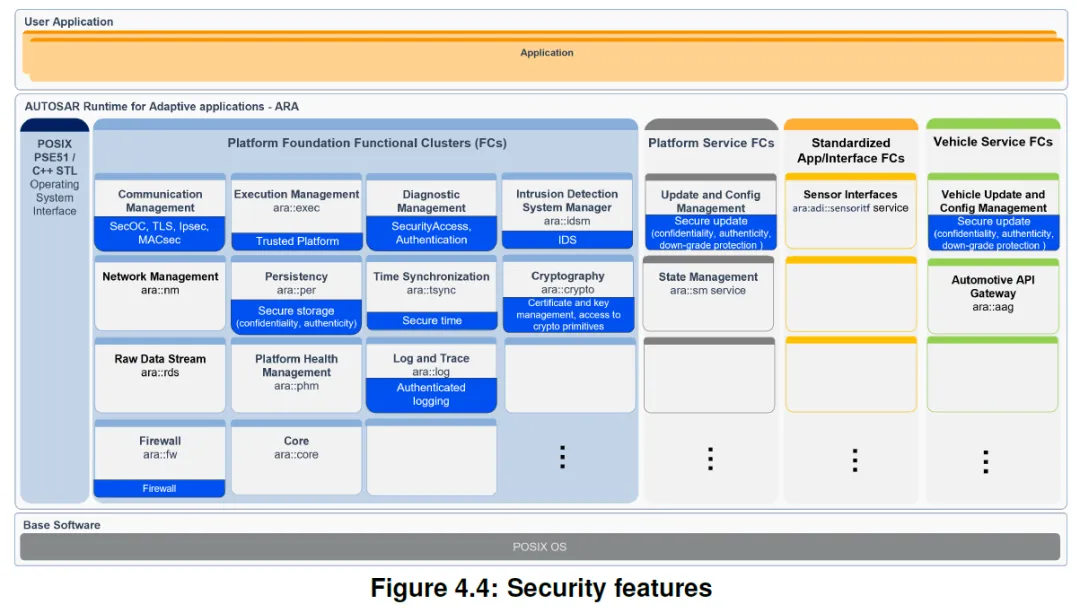Select Execution Management ara::exec box
The width and height of the screenshot is (1080, 613).
tap(296, 212)
